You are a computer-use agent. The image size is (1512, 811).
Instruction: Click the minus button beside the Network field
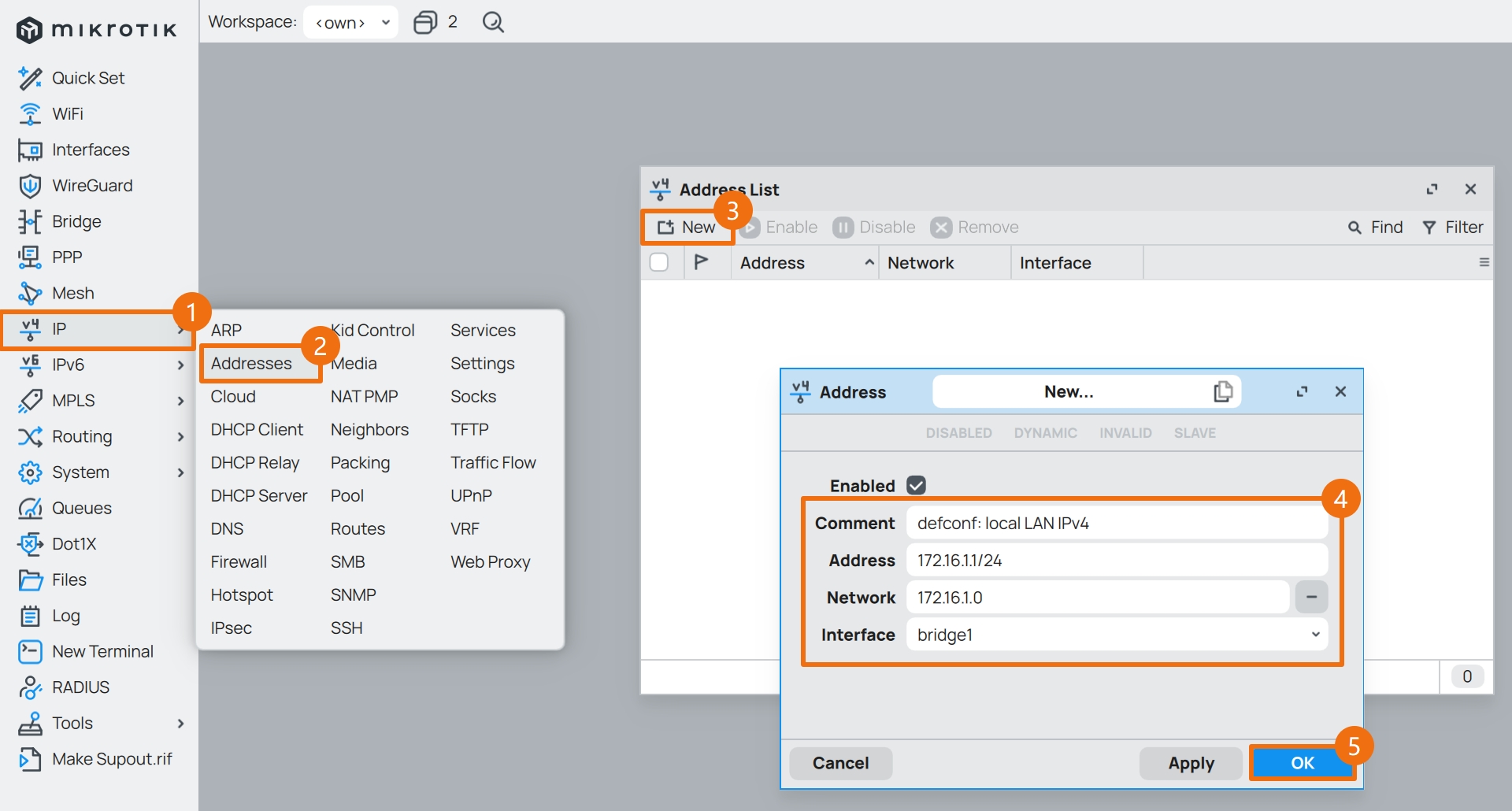coord(1311,597)
